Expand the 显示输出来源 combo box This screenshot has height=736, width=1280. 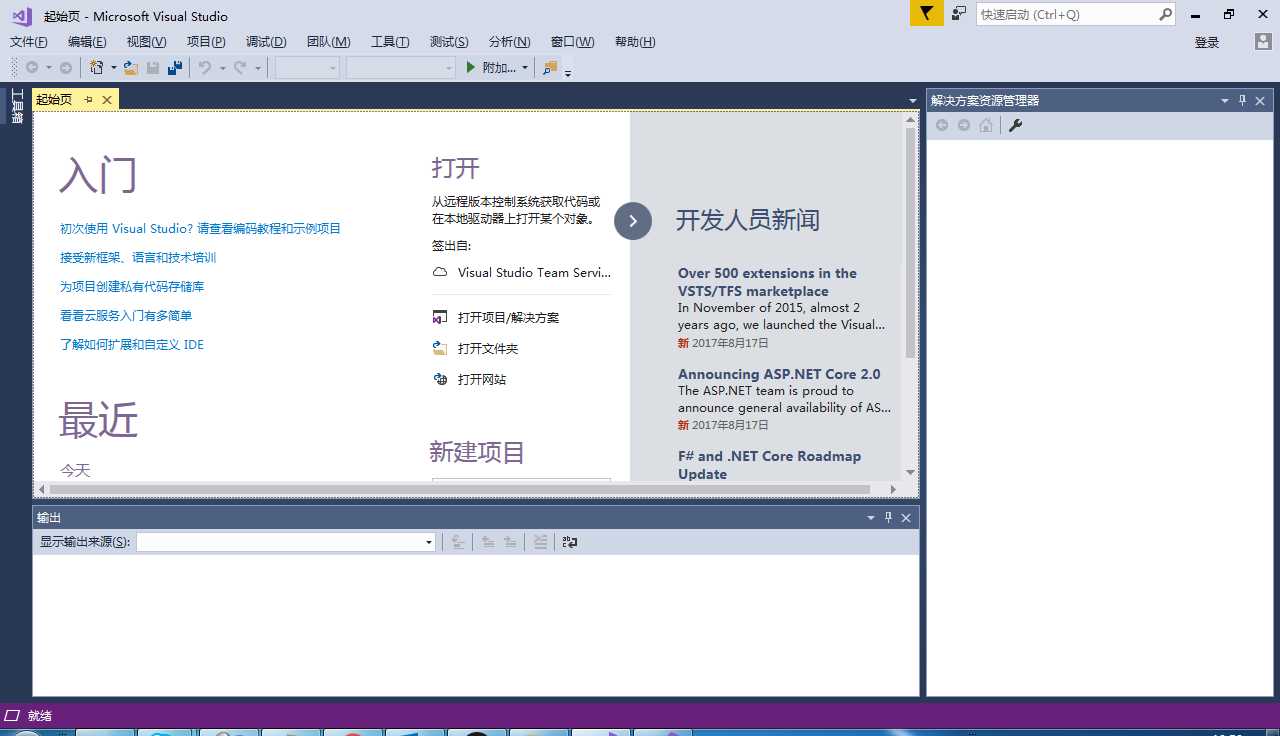(286, 542)
